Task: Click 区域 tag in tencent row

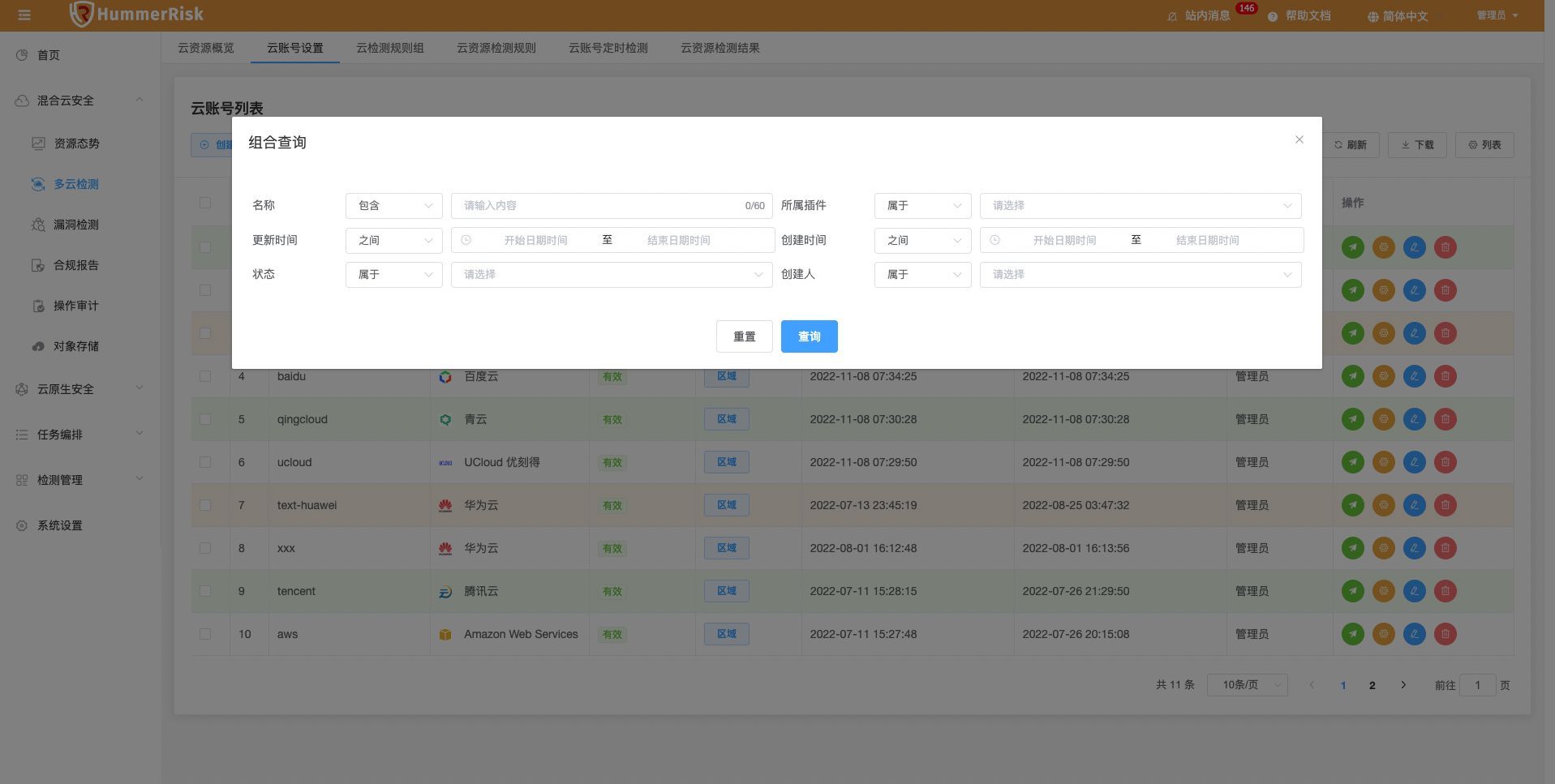Action: click(x=727, y=591)
